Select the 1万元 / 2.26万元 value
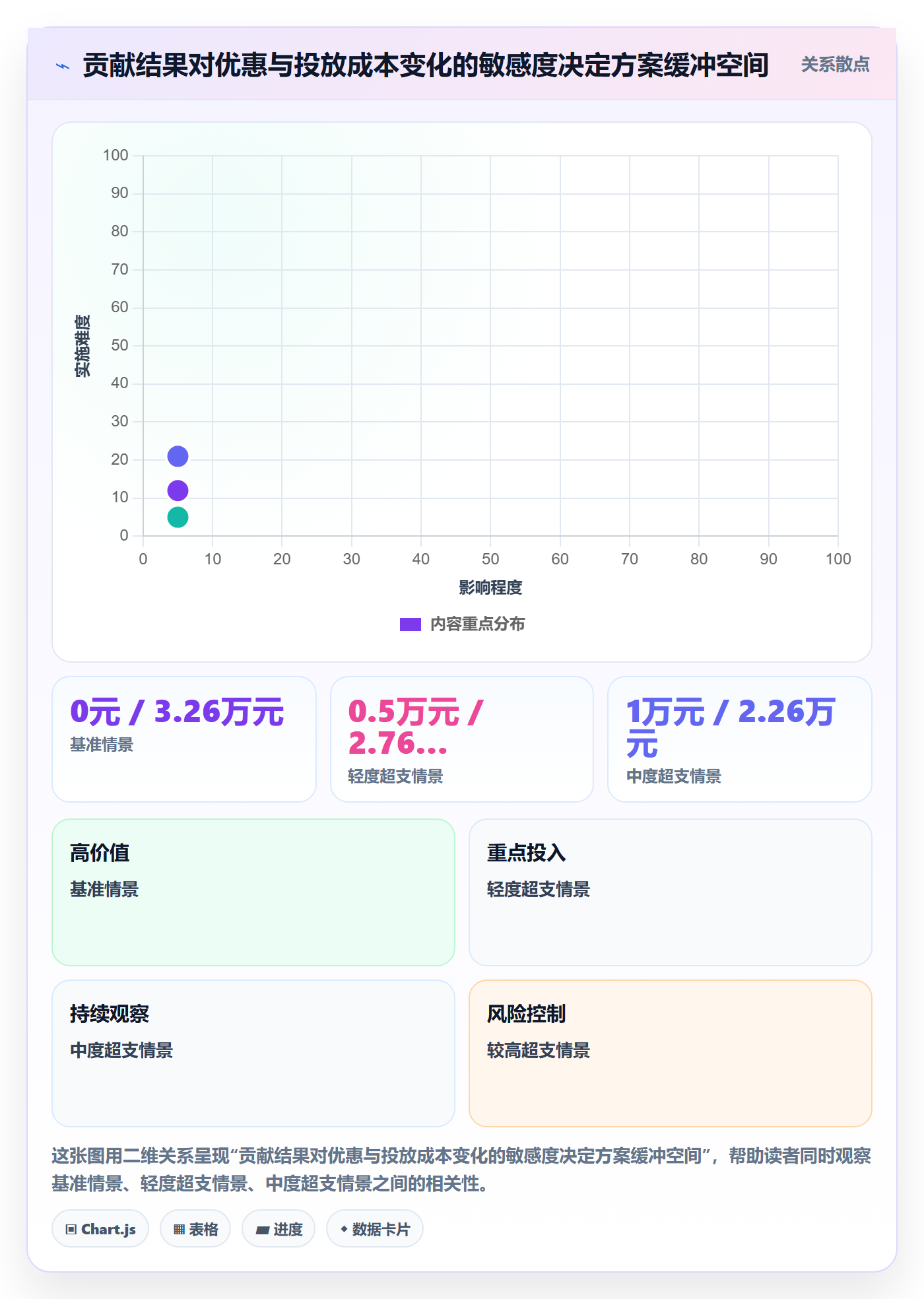924x1299 pixels. [x=731, y=727]
